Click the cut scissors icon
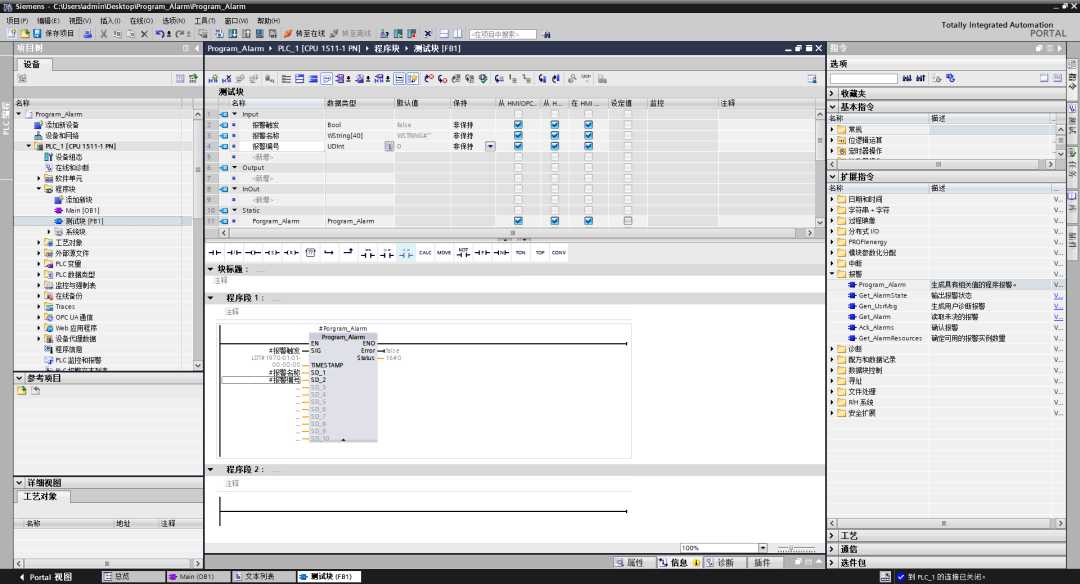The image size is (1080, 584). pyautogui.click(x=103, y=33)
